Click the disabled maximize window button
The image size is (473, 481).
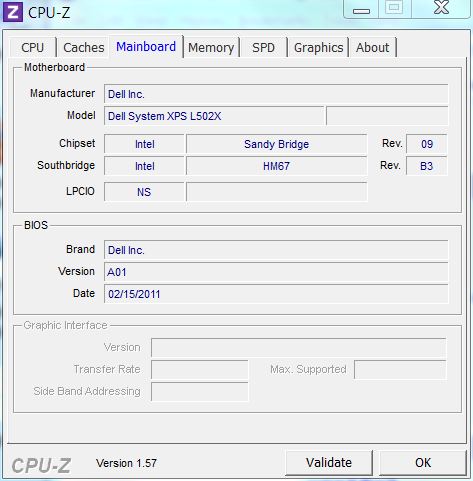pos(395,9)
